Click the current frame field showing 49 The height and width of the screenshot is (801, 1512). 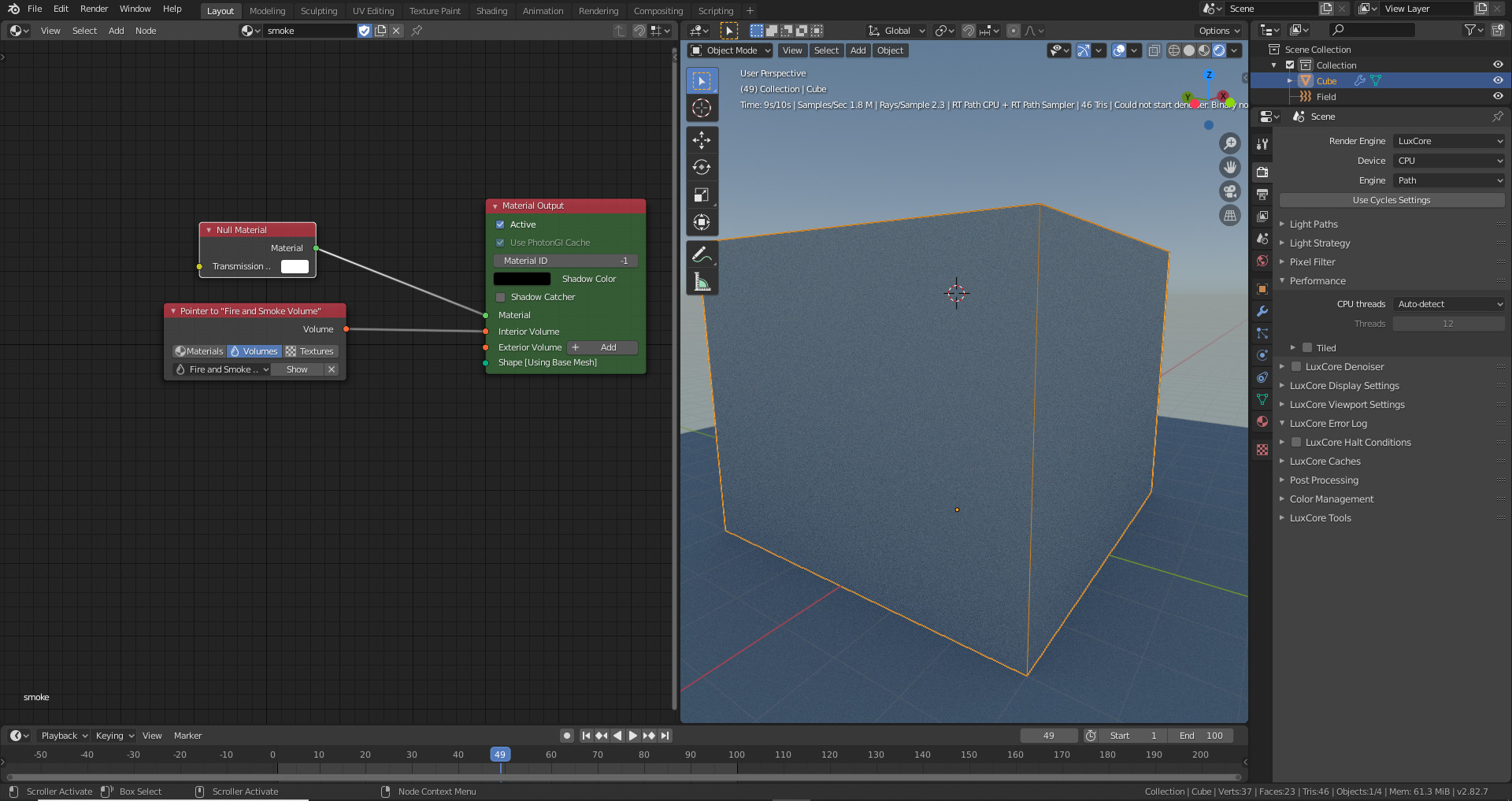click(x=1048, y=736)
